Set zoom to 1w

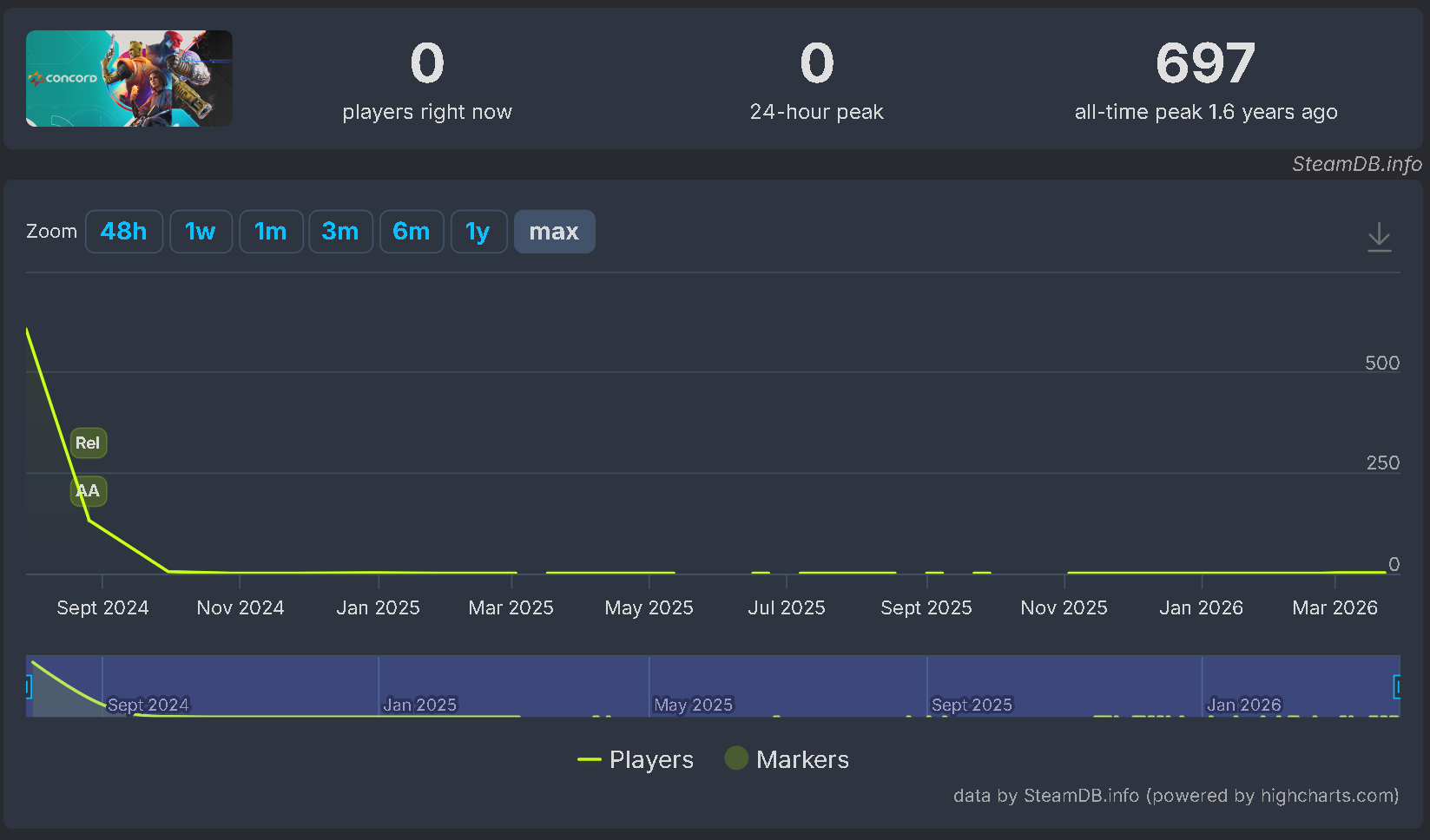[x=201, y=232]
